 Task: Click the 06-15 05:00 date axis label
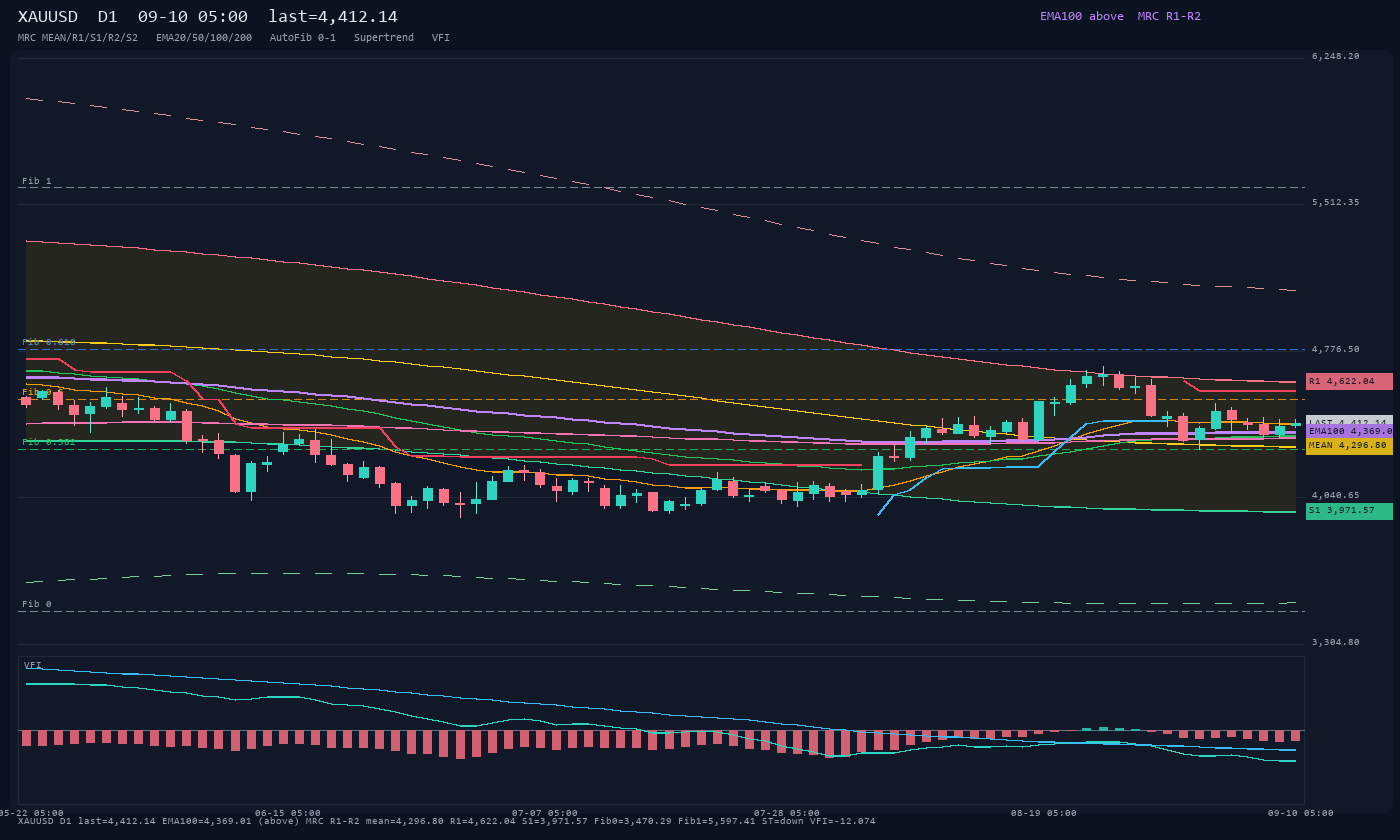click(288, 813)
